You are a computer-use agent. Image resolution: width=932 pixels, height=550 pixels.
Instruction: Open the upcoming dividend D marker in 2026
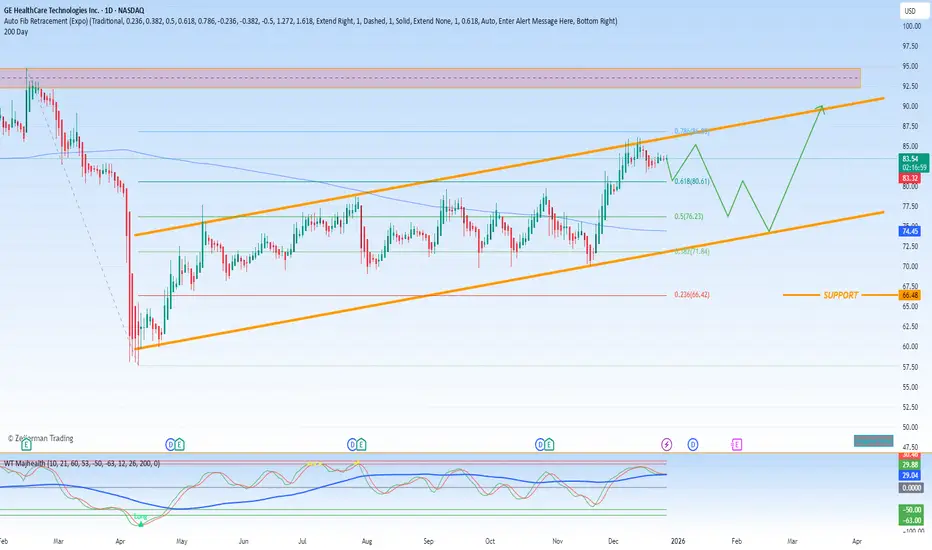[693, 444]
